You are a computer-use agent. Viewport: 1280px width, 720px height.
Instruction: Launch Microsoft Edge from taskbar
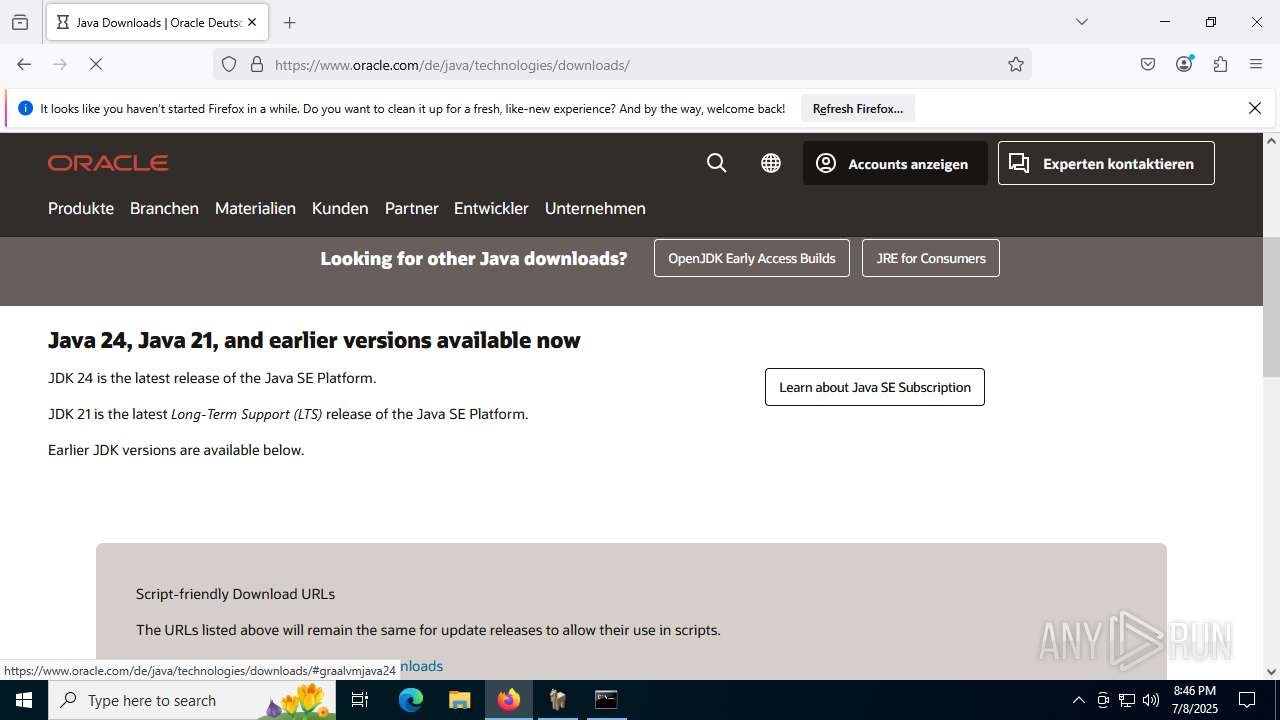tap(411, 700)
